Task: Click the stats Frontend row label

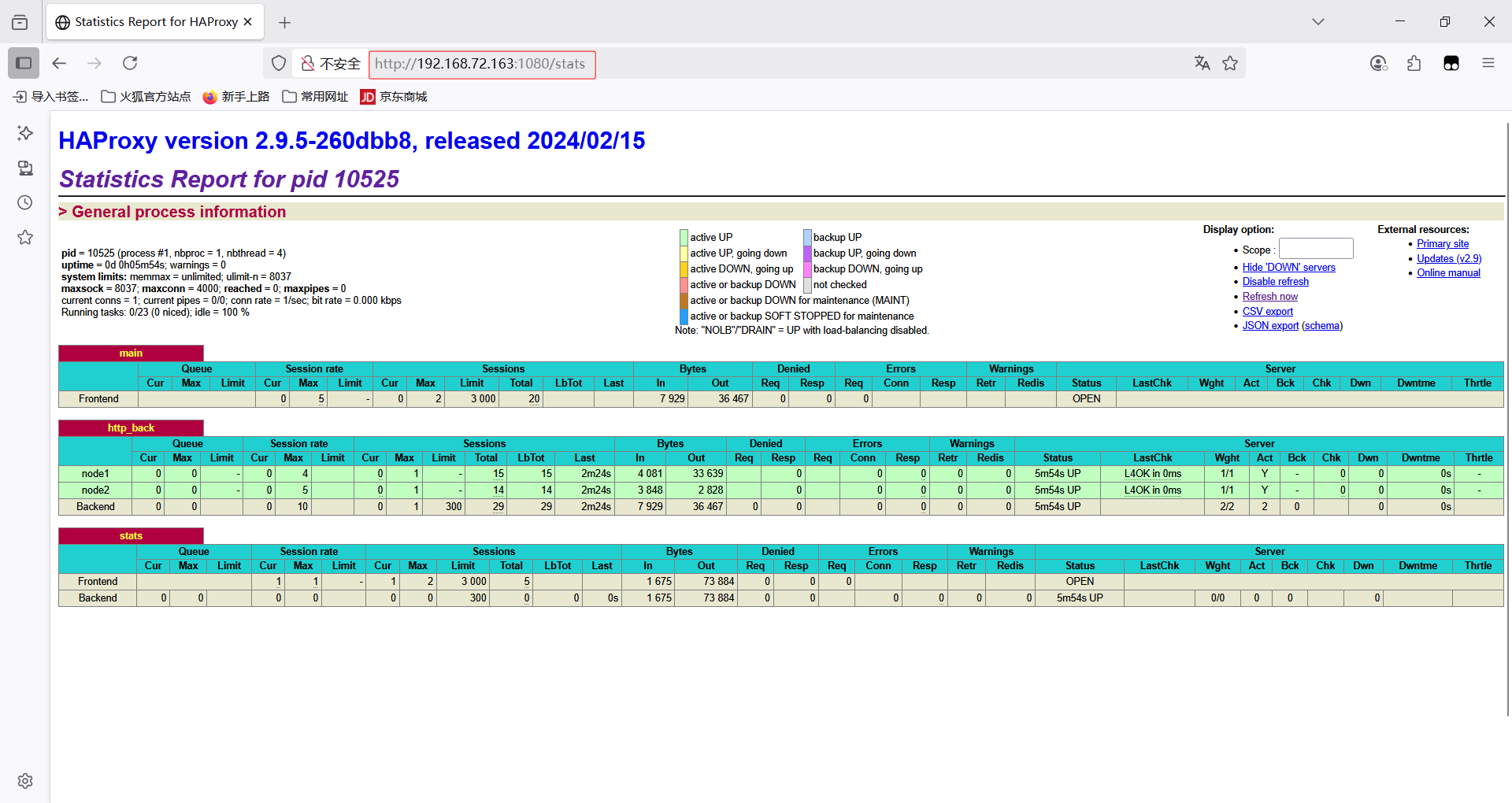Action: coord(98,582)
